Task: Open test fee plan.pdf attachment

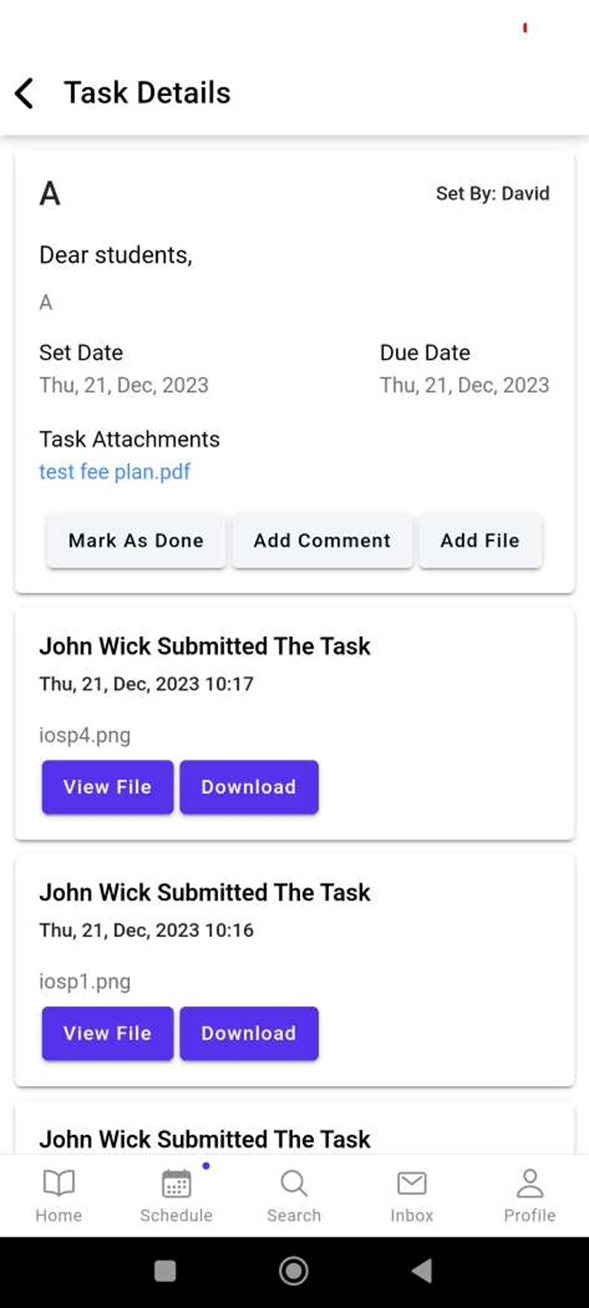Action: (x=115, y=471)
